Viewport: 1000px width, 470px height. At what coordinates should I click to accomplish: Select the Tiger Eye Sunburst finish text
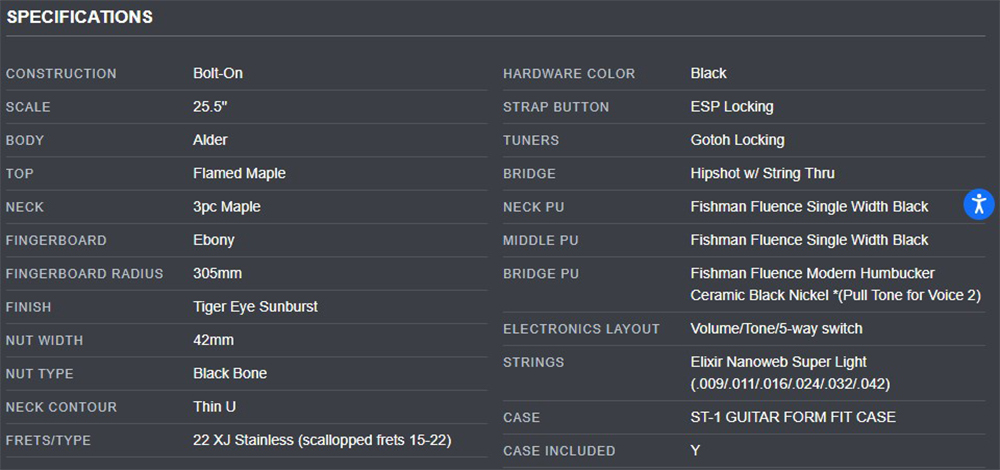pos(255,307)
